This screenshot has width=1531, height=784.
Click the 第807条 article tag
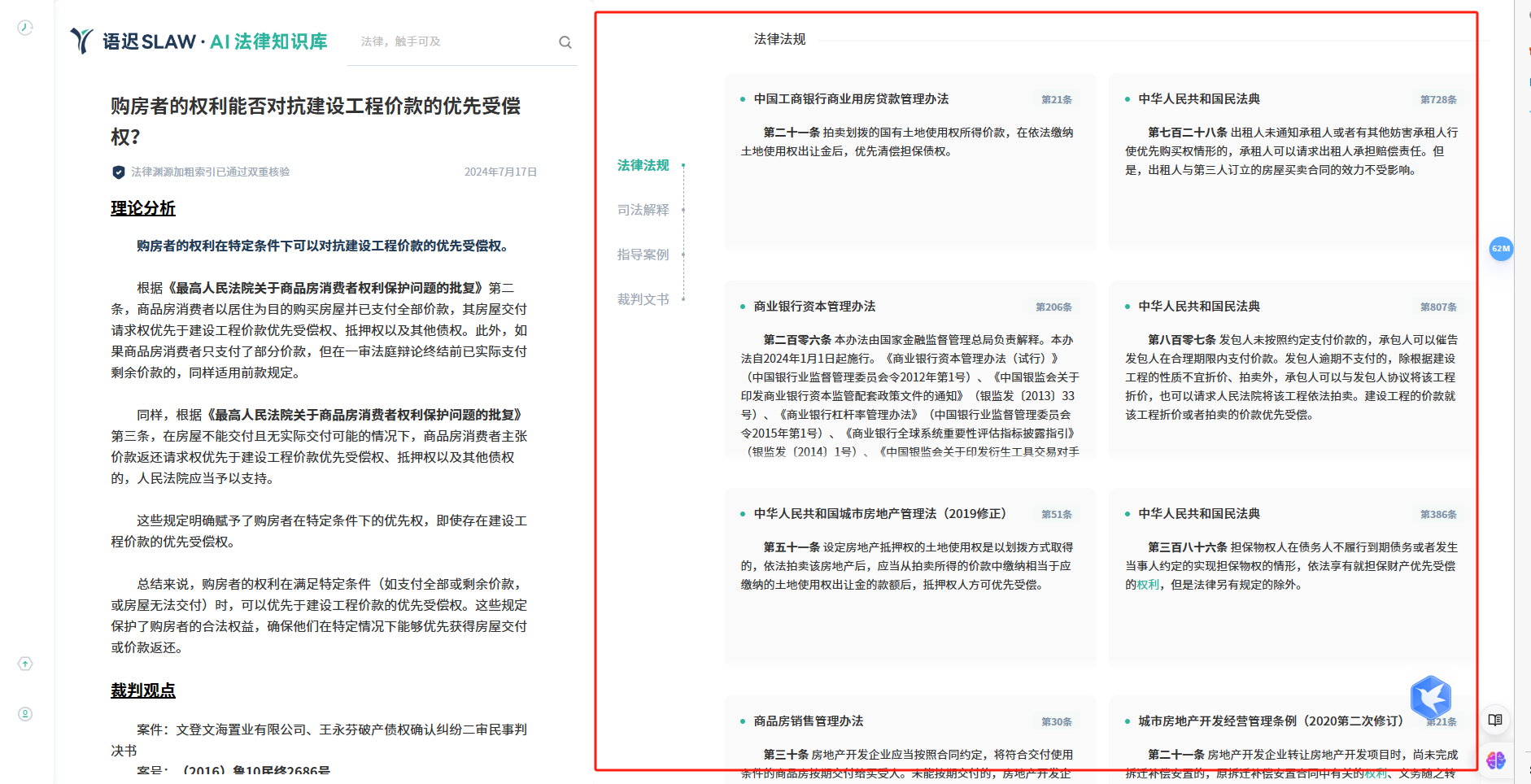1438,307
